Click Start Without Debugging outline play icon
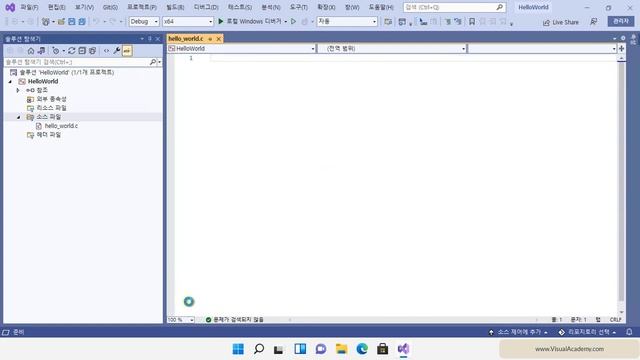The width and height of the screenshot is (640, 360). (x=293, y=22)
